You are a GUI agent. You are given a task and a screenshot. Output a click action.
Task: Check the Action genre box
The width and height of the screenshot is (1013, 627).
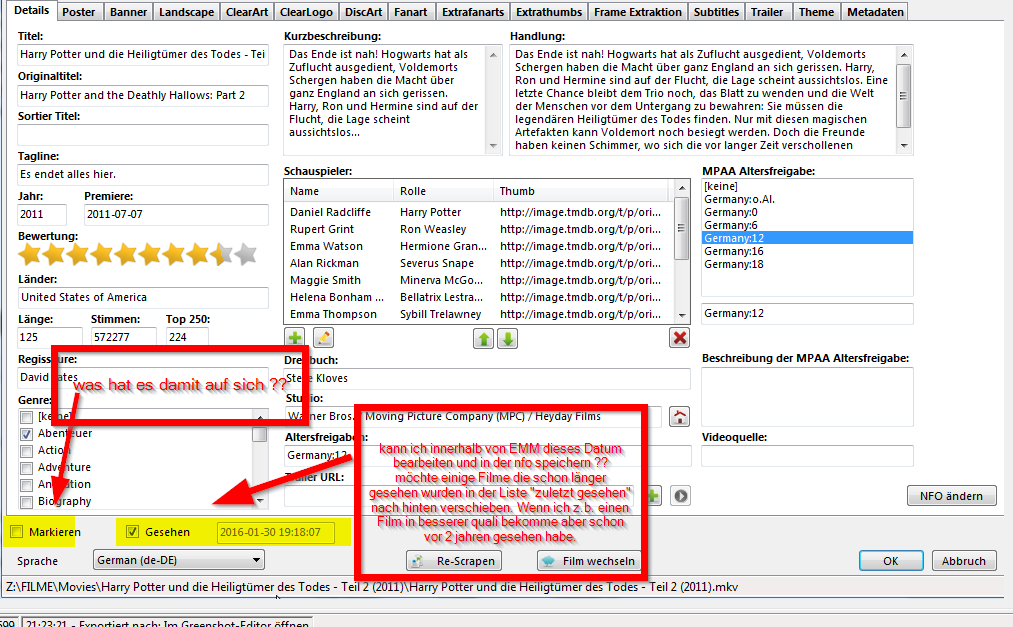pos(26,451)
